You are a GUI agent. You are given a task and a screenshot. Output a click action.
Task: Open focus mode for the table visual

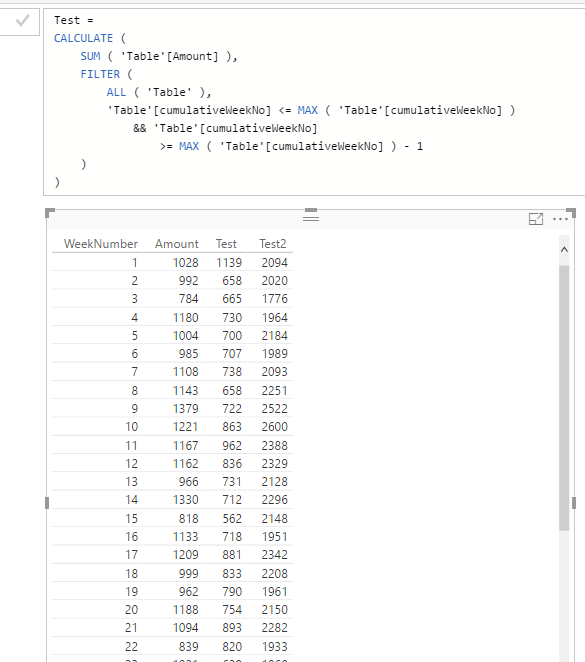pos(536,219)
